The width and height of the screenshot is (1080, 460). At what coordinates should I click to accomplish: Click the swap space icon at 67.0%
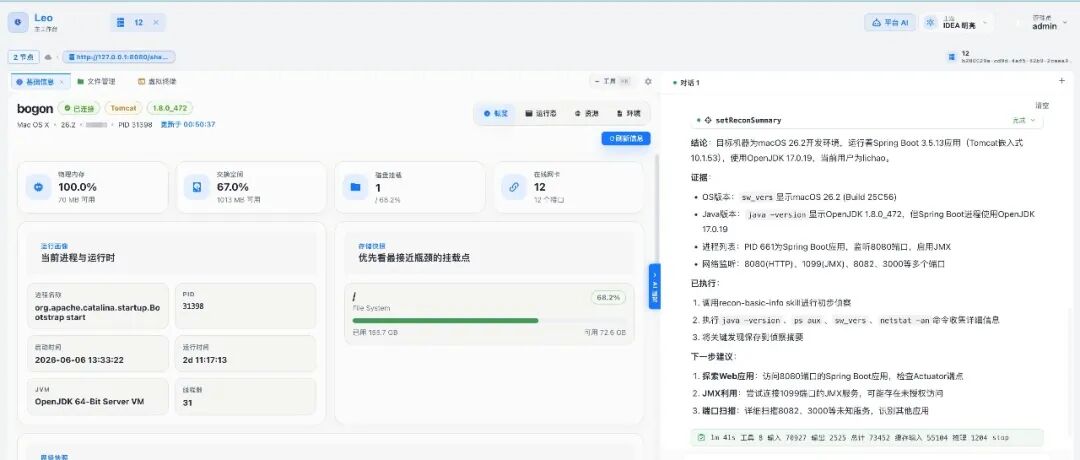pos(197,187)
